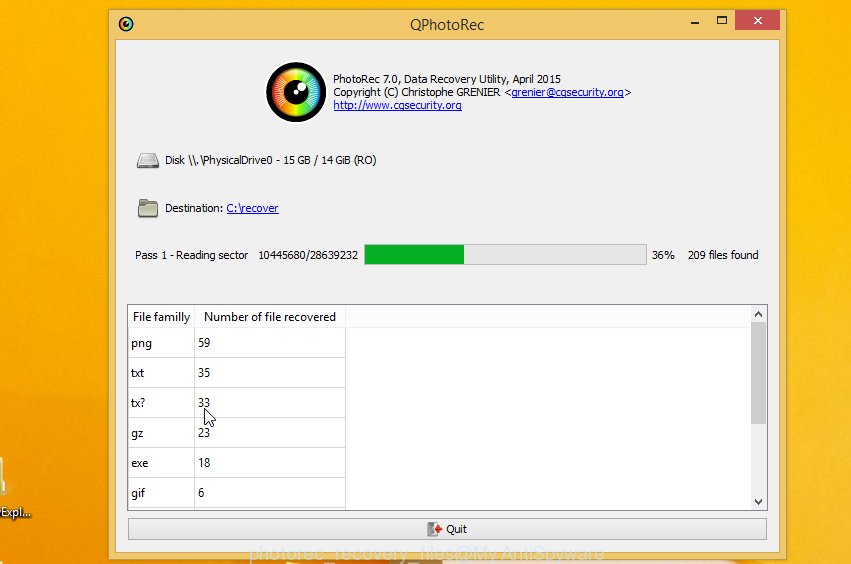Open the C:\recover destination link

point(252,208)
